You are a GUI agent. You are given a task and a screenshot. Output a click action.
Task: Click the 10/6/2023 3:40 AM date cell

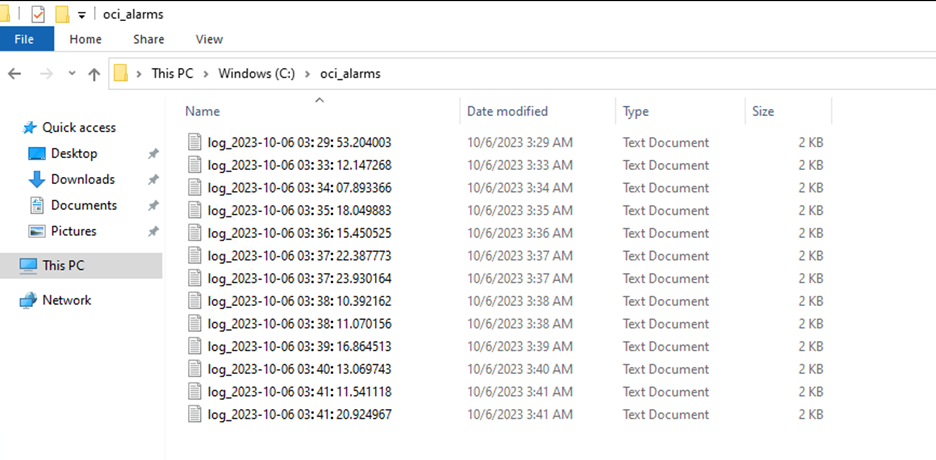[519, 369]
